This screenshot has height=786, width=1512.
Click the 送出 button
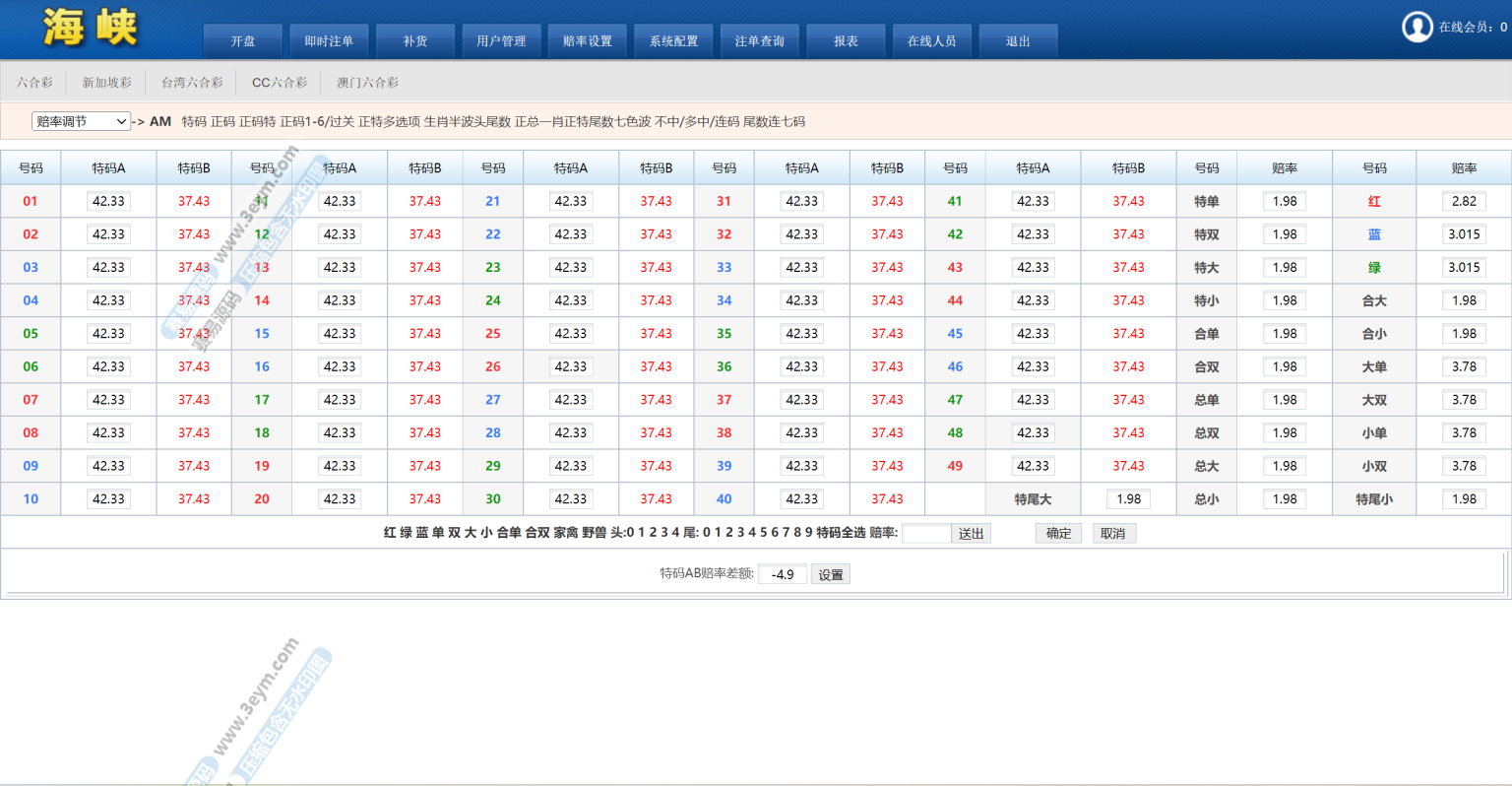click(x=971, y=533)
